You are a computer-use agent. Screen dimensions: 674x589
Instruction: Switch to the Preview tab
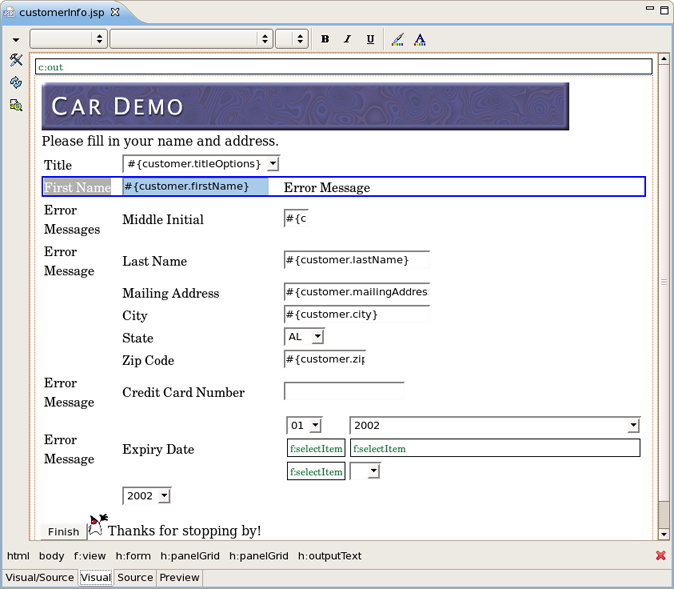179,577
